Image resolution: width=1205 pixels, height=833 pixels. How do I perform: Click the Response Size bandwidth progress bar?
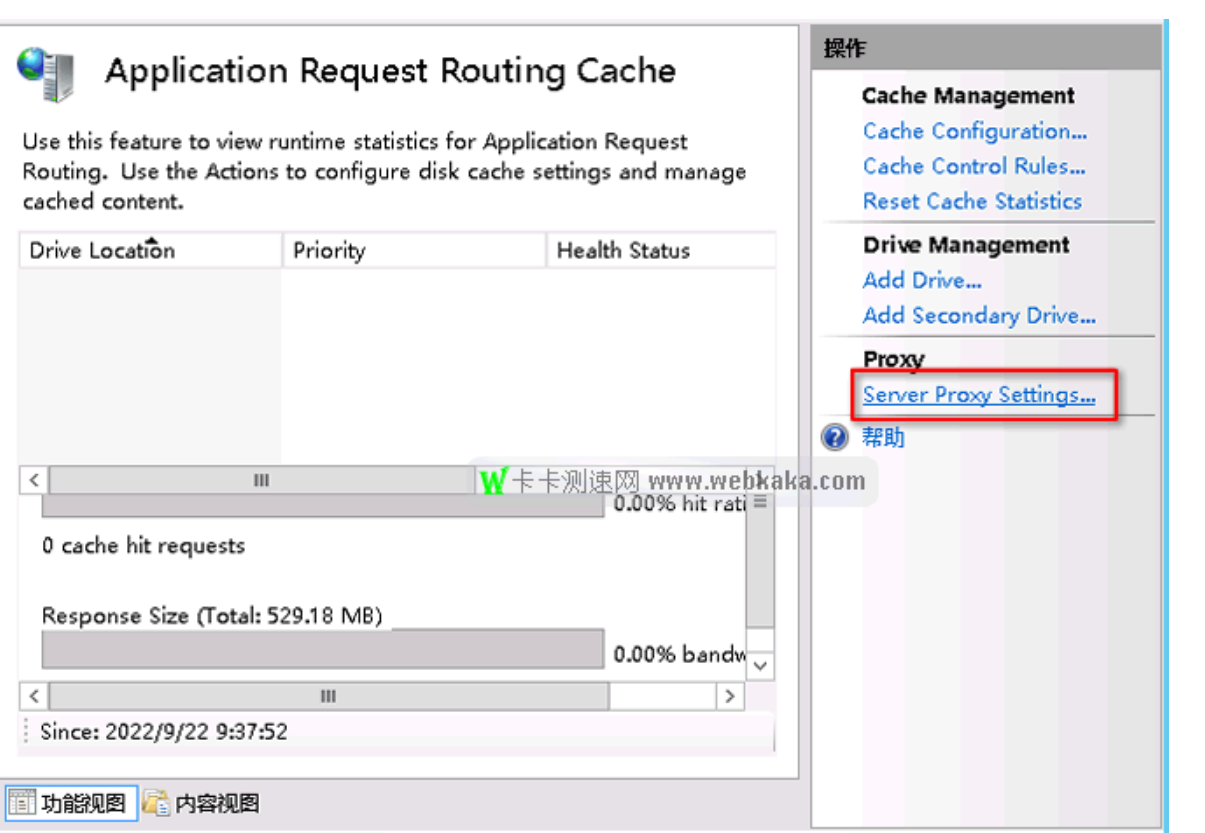[x=322, y=649]
